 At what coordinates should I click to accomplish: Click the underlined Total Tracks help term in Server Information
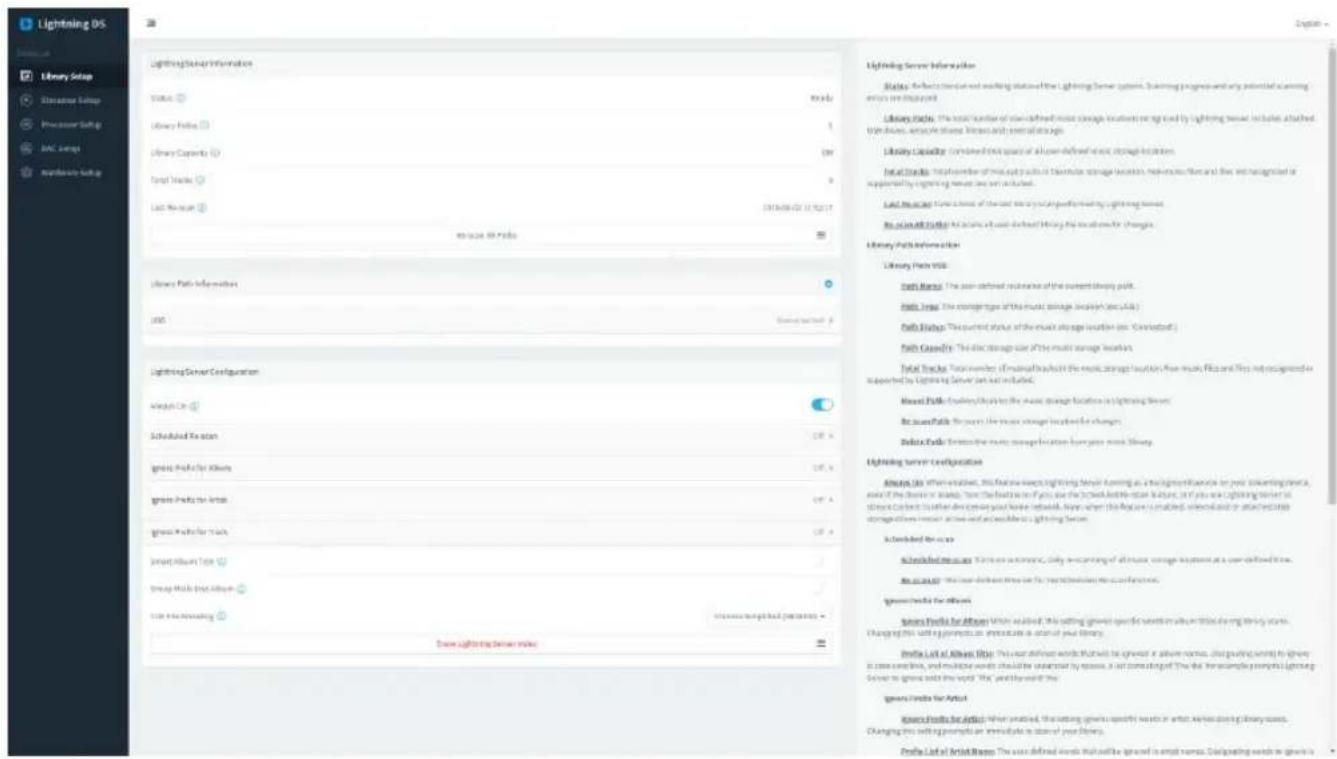point(907,172)
